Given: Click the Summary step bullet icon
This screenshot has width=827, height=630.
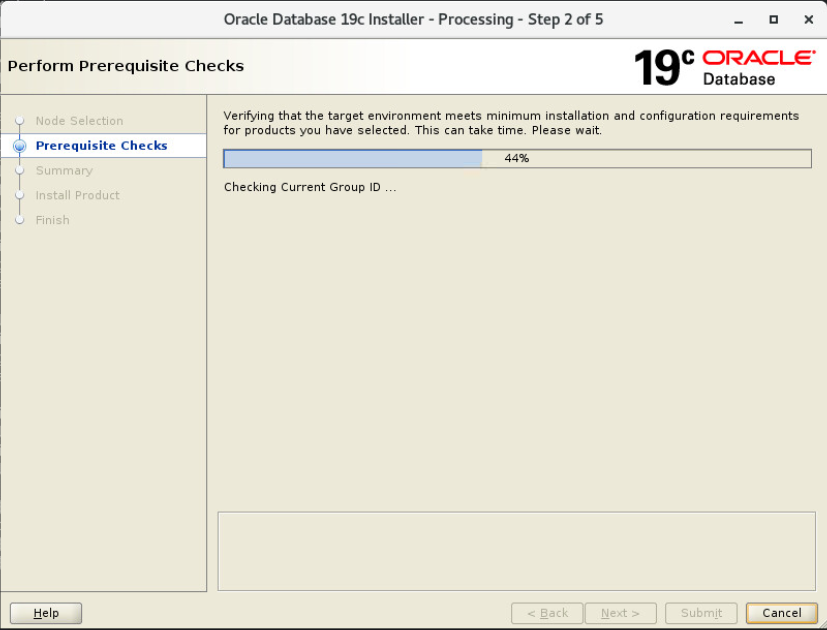Looking at the screenshot, I should pyautogui.click(x=20, y=170).
